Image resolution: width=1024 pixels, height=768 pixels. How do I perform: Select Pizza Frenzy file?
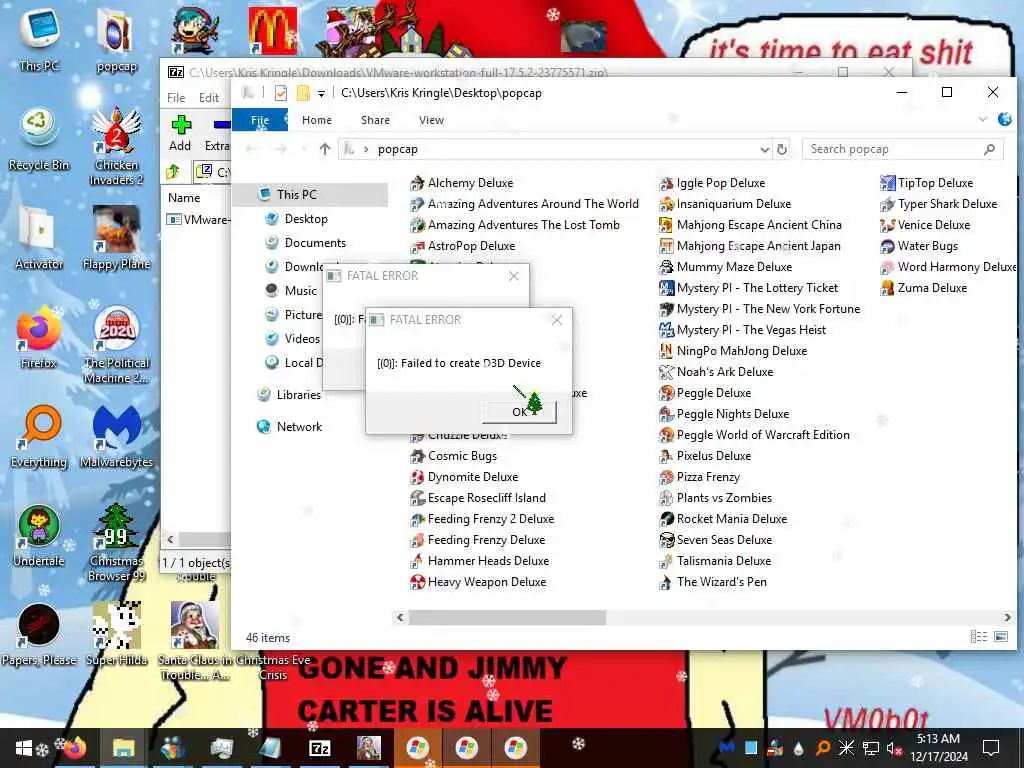coord(699,477)
